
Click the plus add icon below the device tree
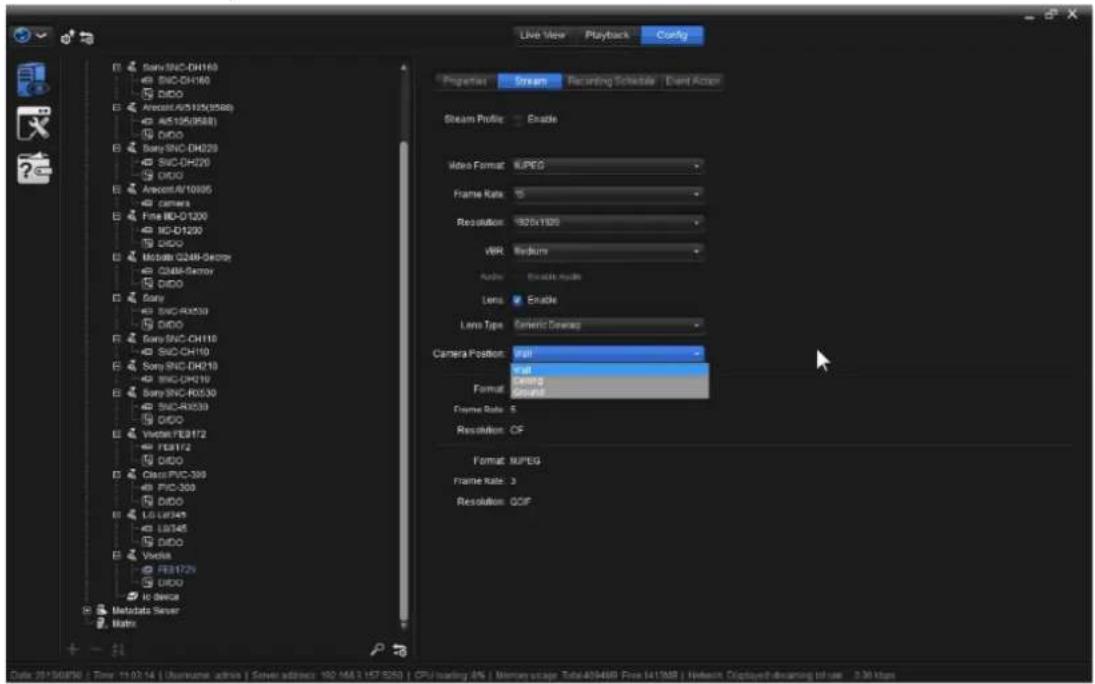(72, 650)
